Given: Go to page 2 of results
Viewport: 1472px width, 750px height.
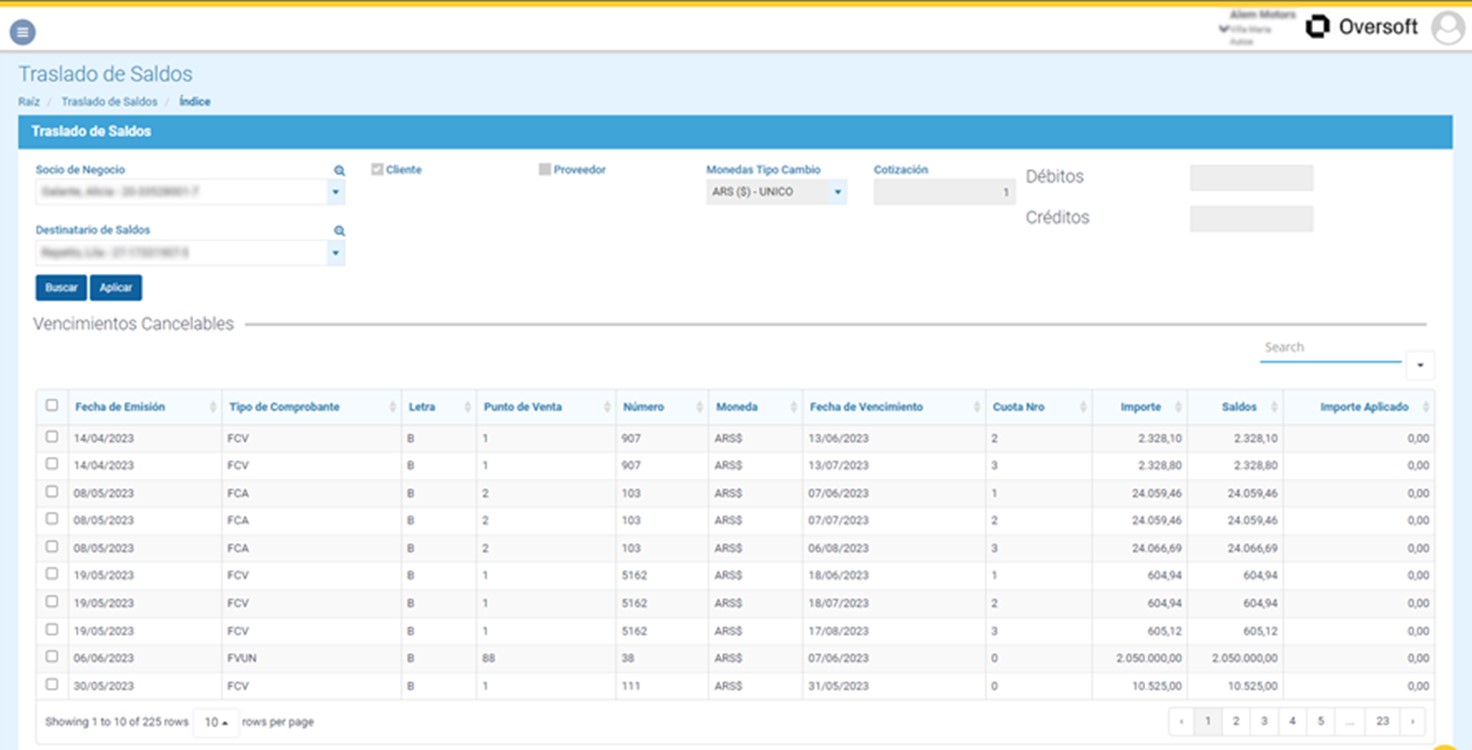Looking at the screenshot, I should point(1236,721).
